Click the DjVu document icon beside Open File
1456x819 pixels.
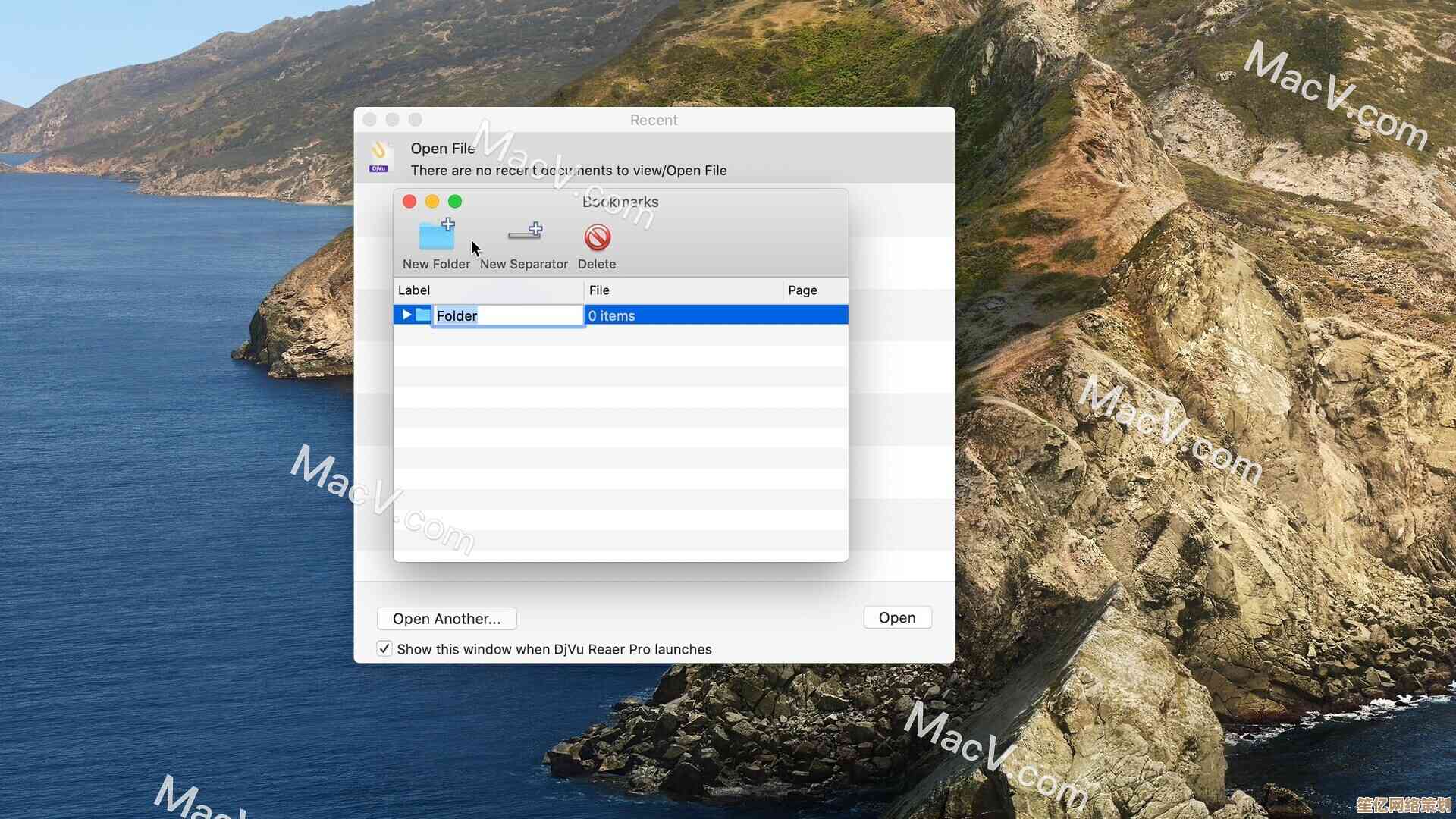379,157
